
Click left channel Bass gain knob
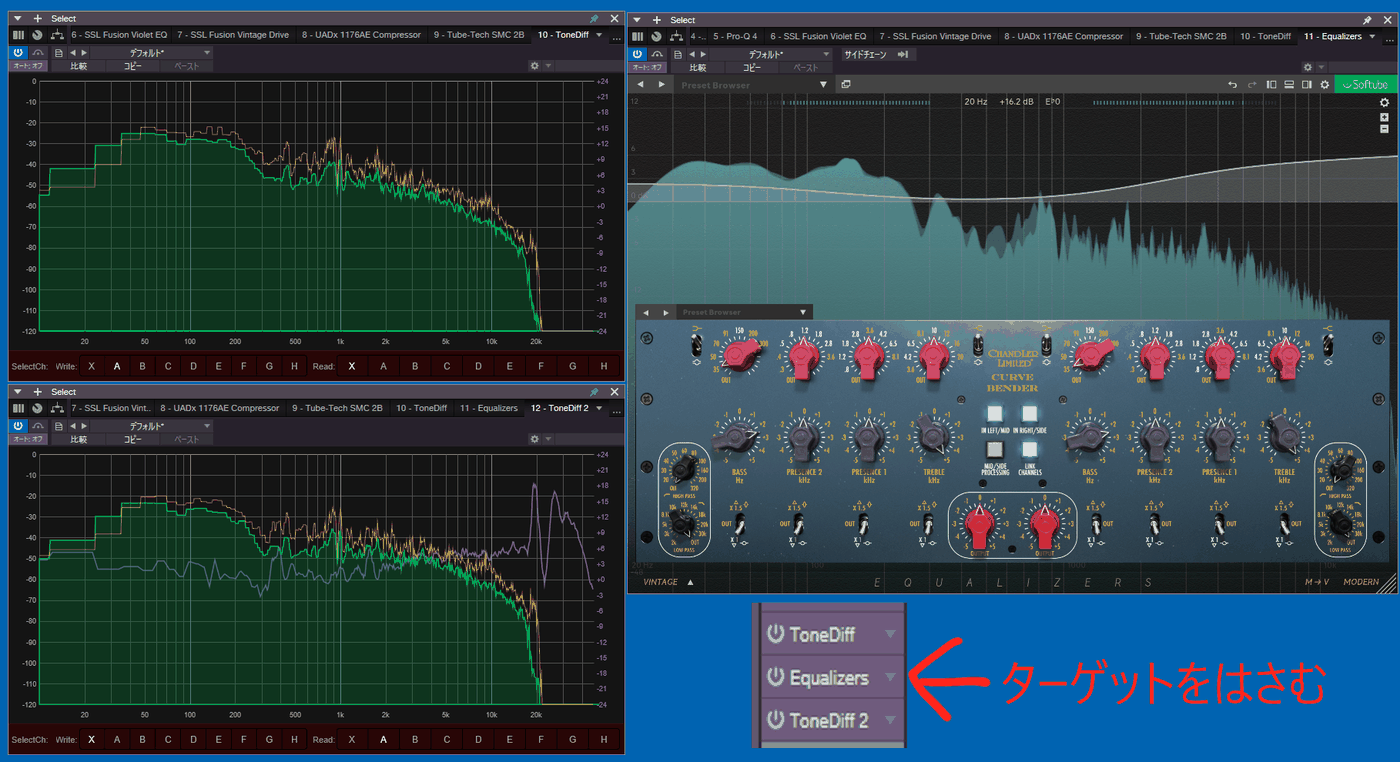coord(738,436)
